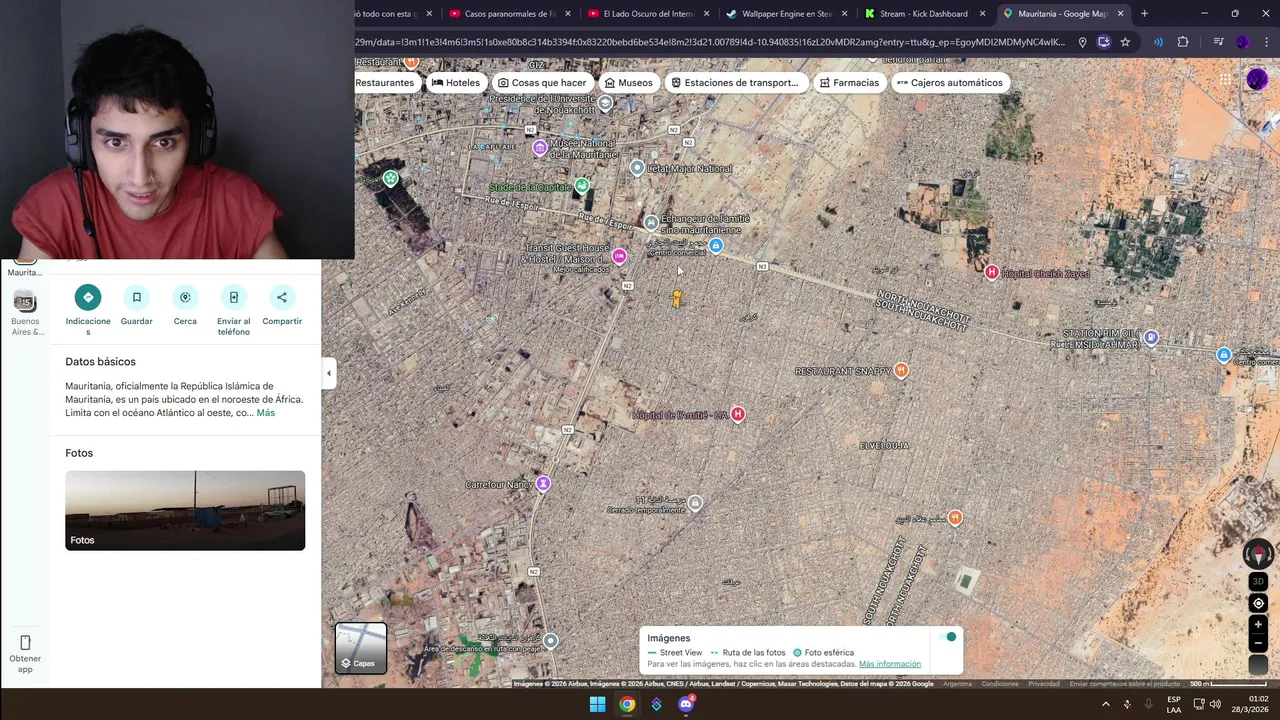
Task: Open the Chrome three-dot menu
Action: click(x=1267, y=42)
